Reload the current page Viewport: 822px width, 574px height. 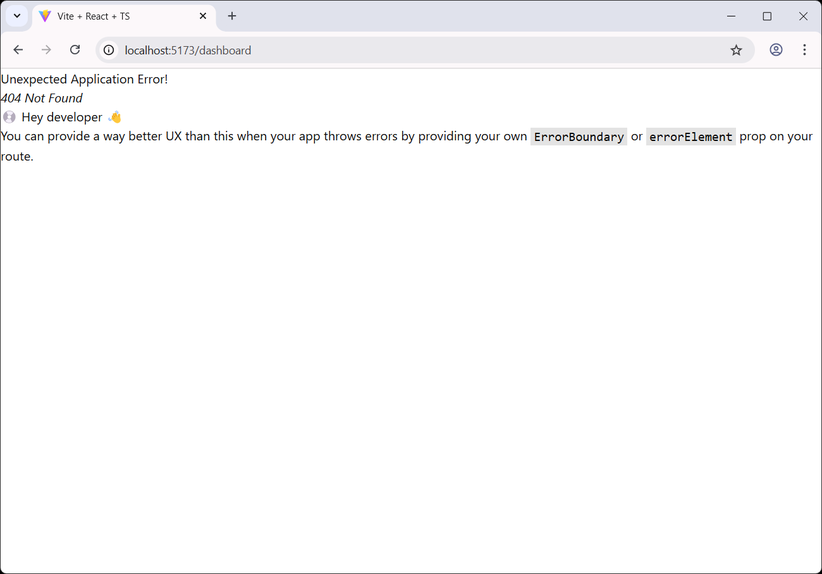coord(75,50)
